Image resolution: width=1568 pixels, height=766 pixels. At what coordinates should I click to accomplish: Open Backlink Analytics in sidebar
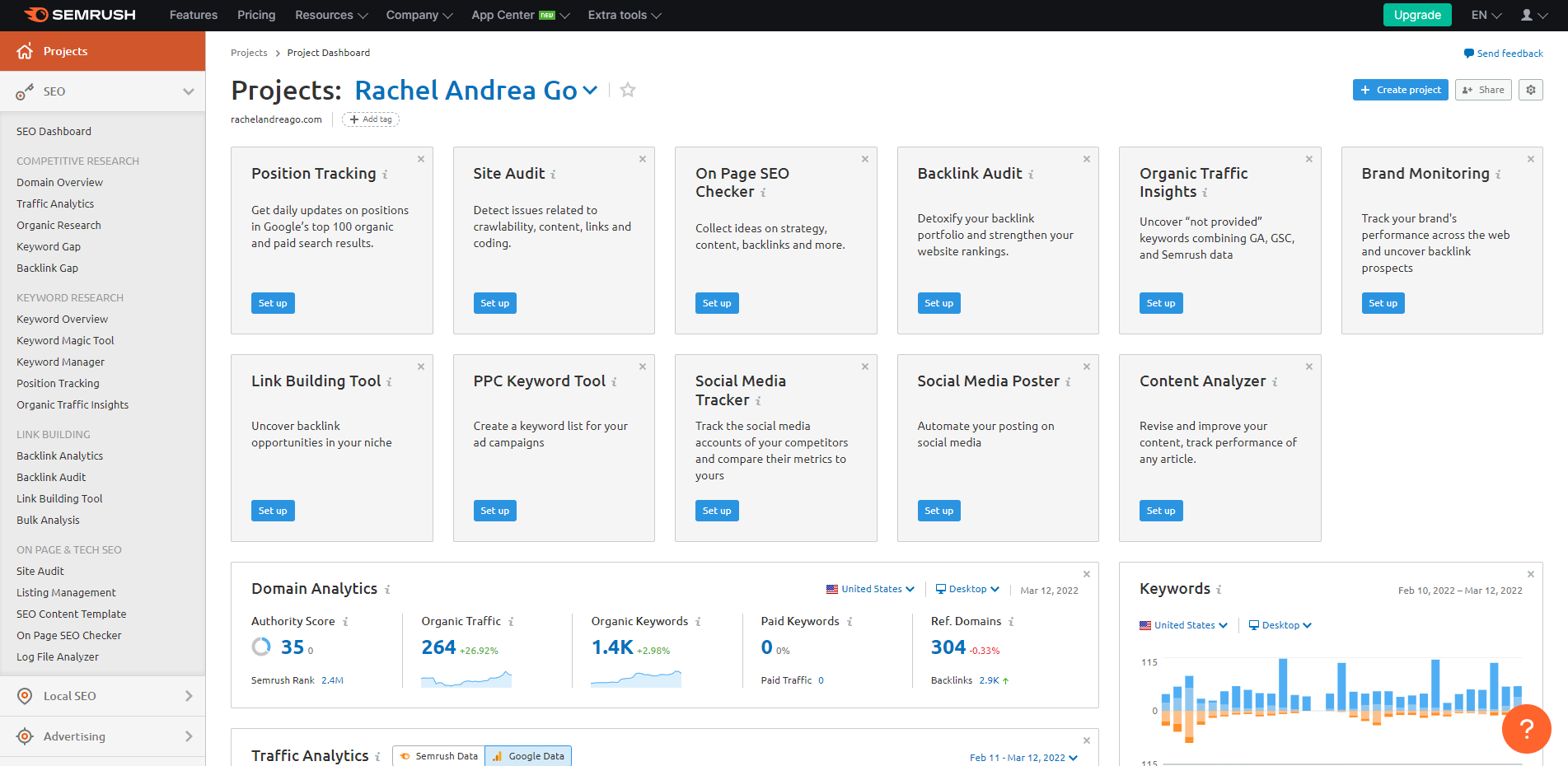pyautogui.click(x=59, y=455)
